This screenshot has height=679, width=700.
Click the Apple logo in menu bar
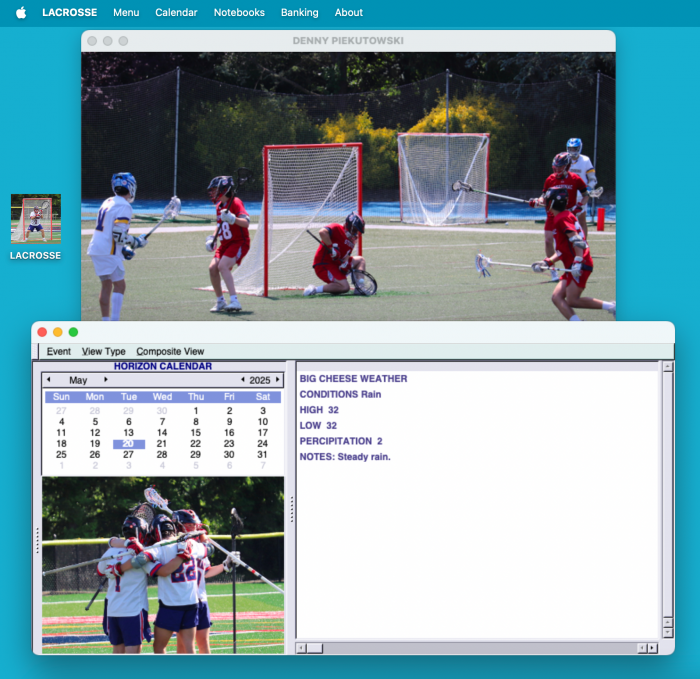click(x=21, y=13)
